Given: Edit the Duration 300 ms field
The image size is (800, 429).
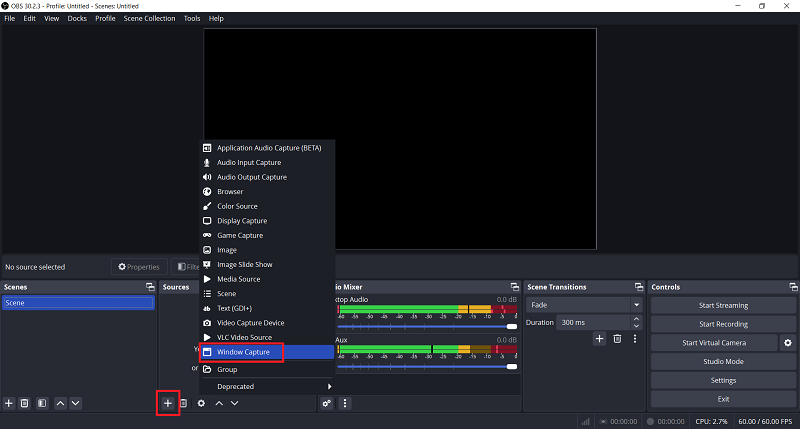Looking at the screenshot, I should point(593,322).
